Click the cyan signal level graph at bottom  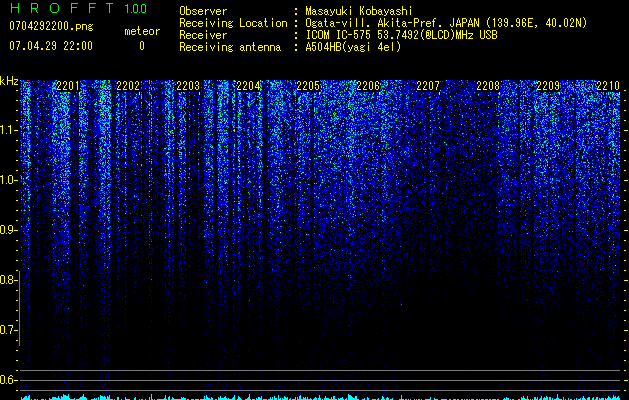point(321,397)
